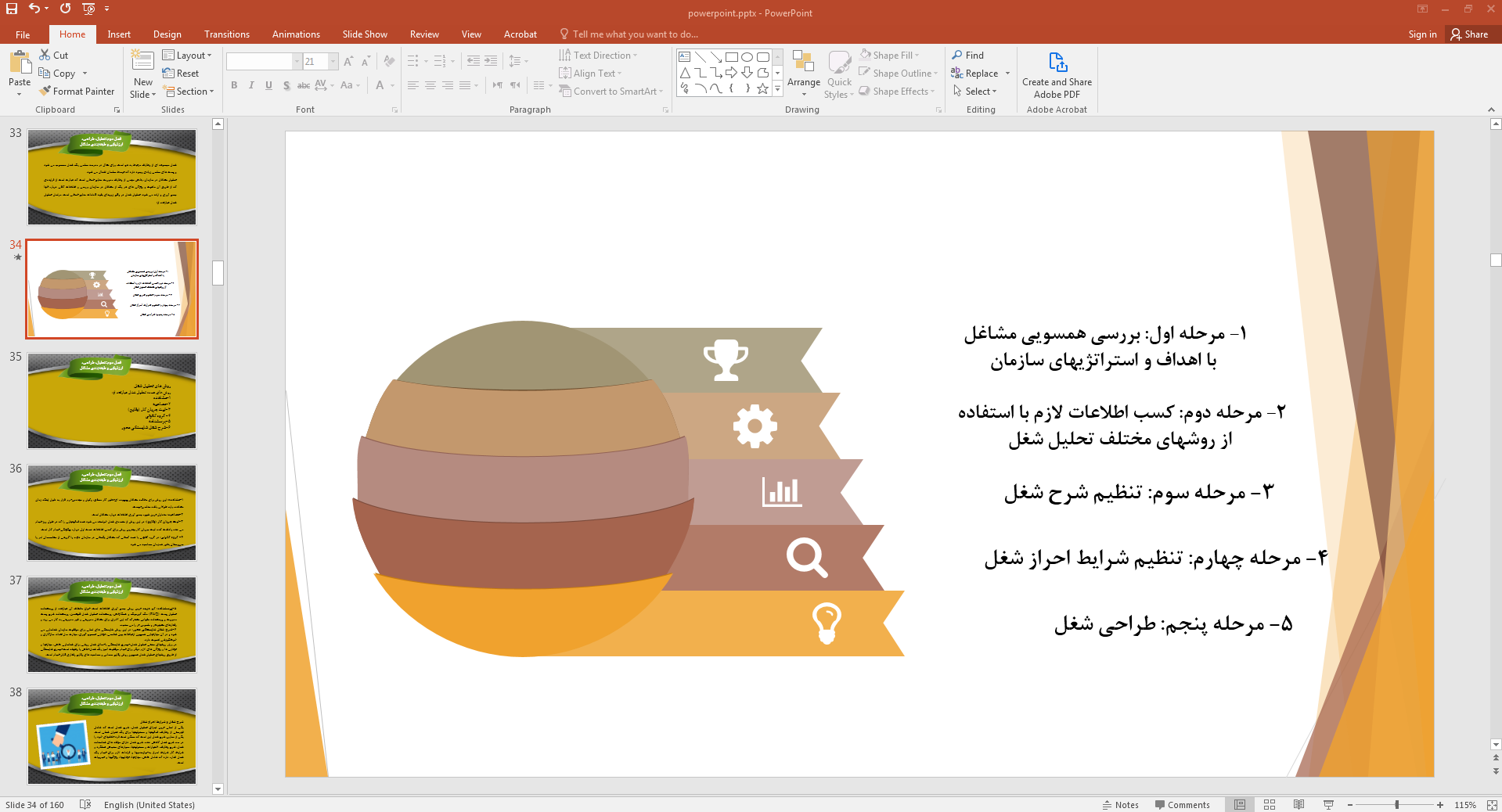The height and width of the screenshot is (812, 1502).
Task: Align text center icon
Action: 430,85
